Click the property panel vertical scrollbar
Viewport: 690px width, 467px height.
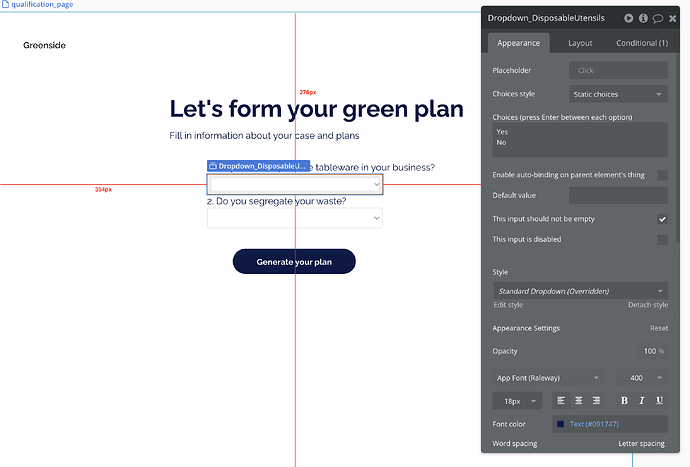677,147
